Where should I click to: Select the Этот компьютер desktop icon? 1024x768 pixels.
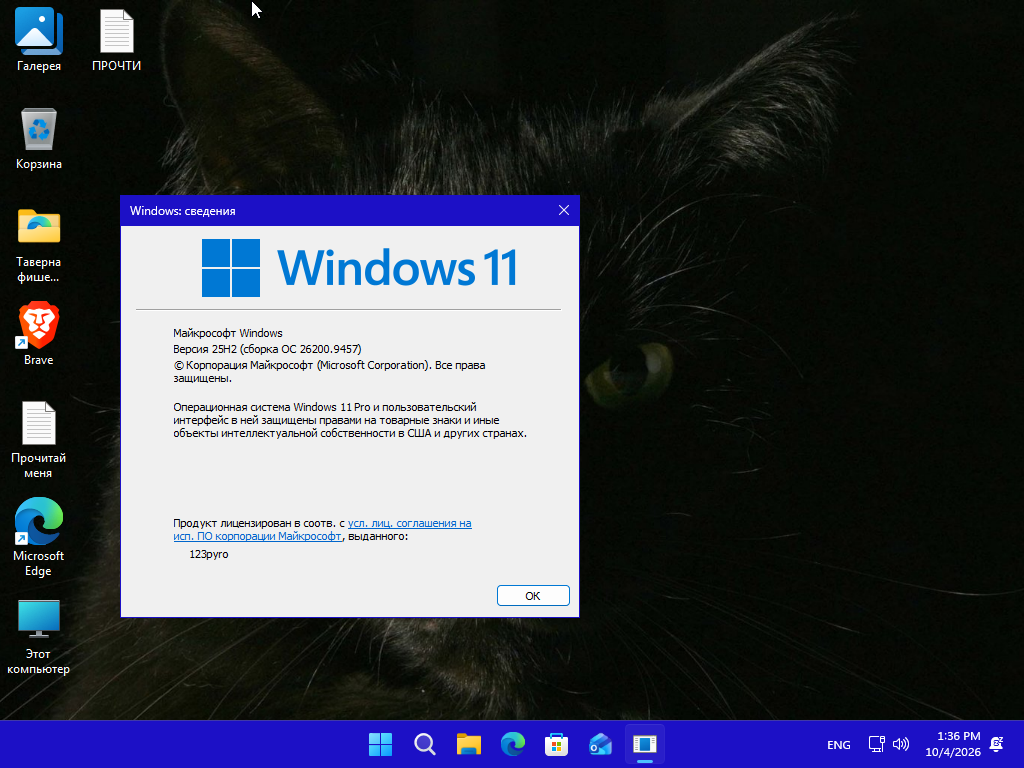click(x=39, y=637)
